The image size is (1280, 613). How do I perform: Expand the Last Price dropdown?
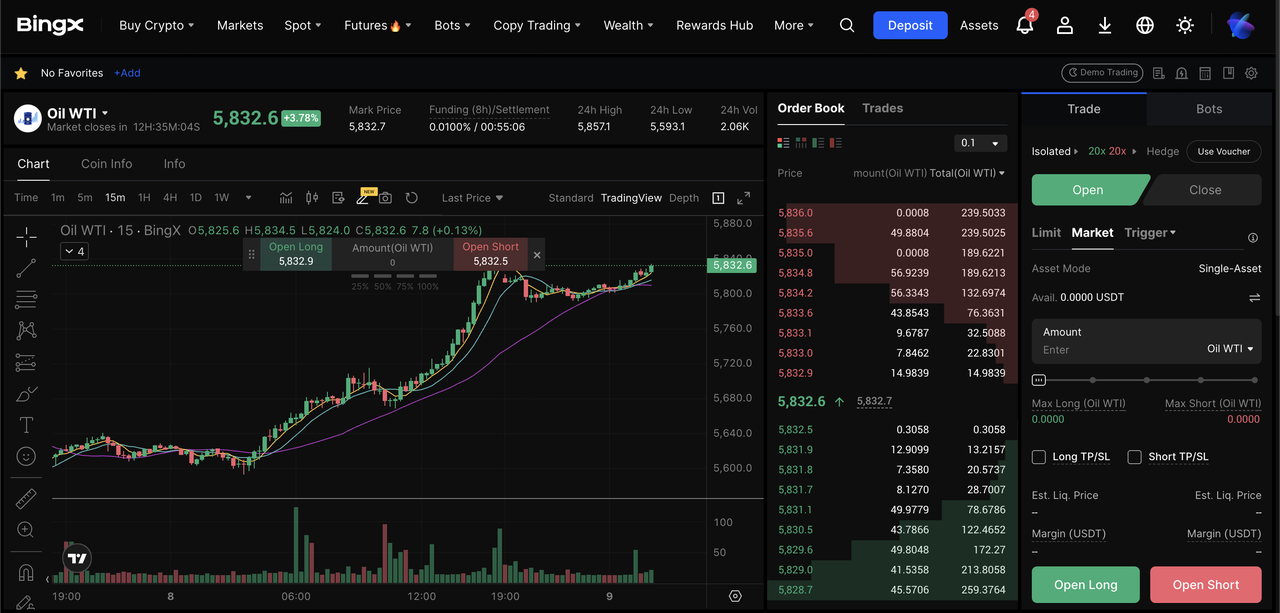click(472, 198)
